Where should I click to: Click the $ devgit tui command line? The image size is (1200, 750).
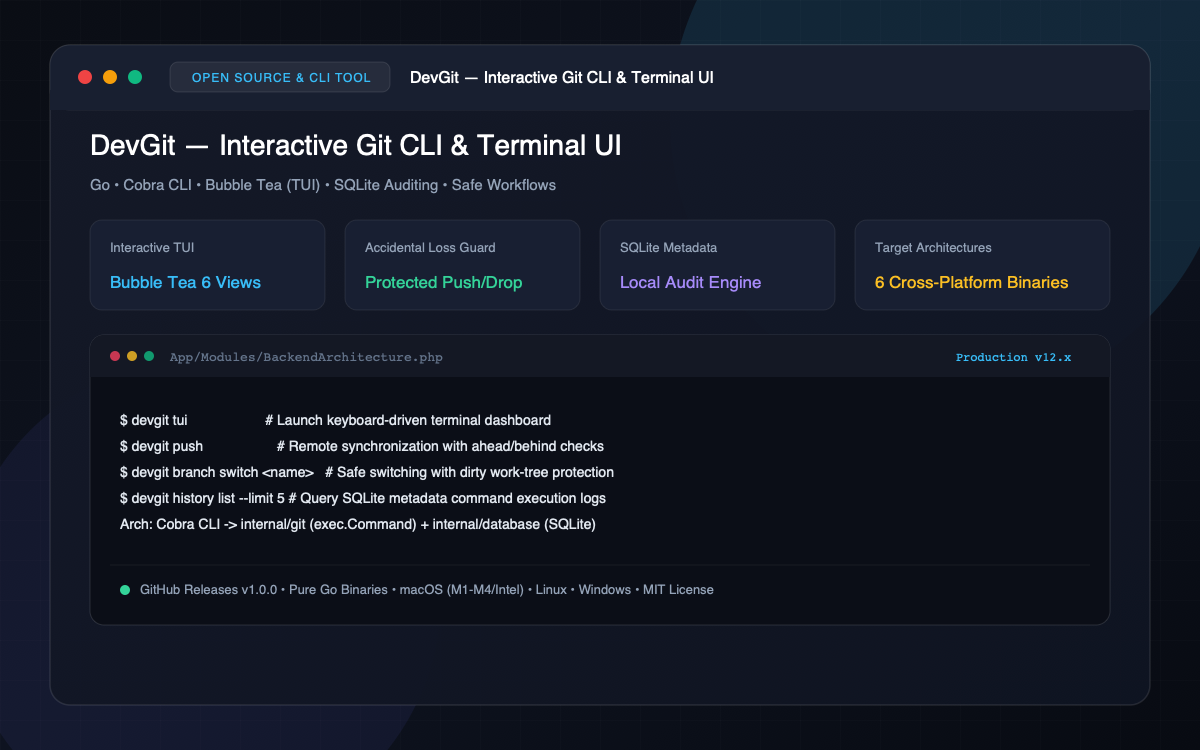335,420
